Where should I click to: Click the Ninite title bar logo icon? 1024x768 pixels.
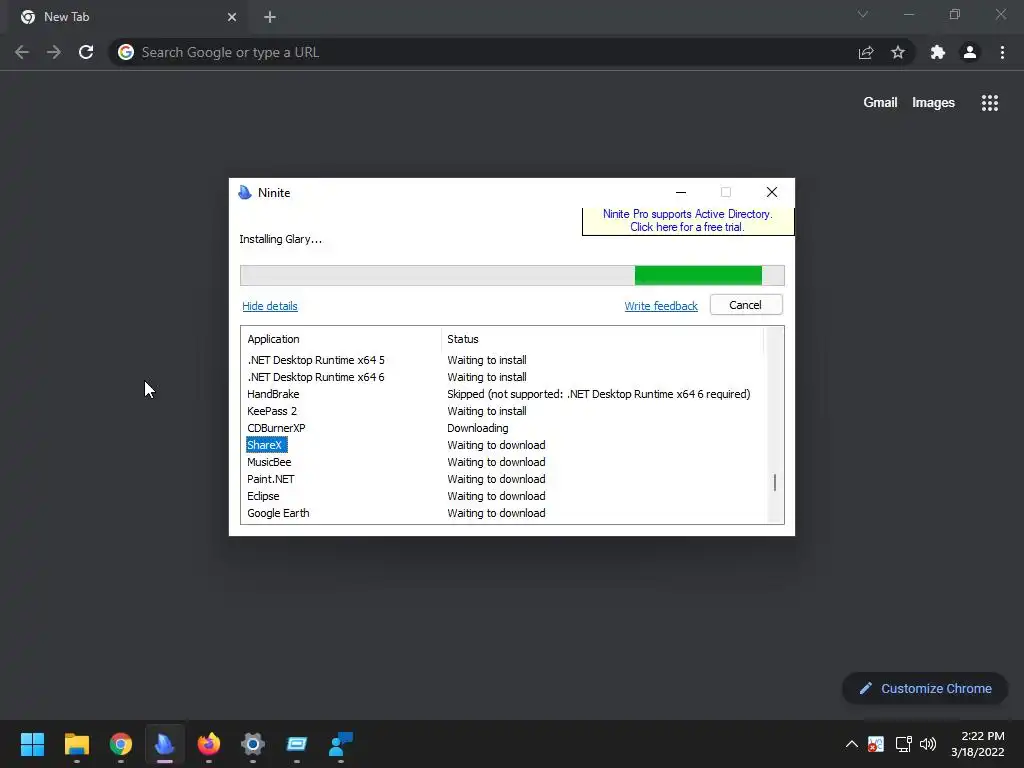tap(245, 192)
